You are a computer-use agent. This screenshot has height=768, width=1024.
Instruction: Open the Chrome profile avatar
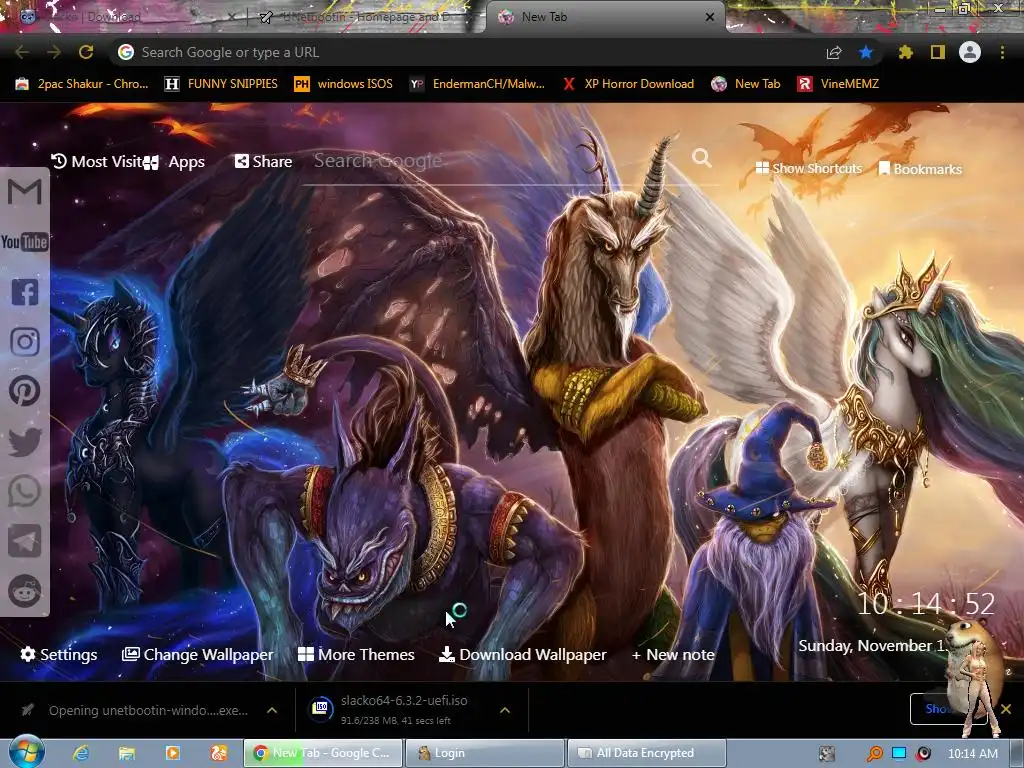pos(970,52)
